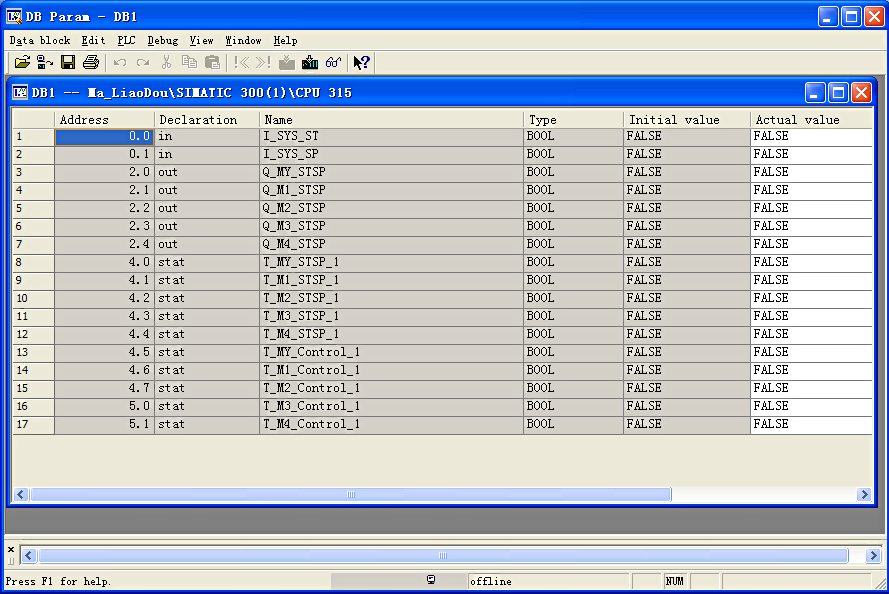Click the T_M4_Control_1 name cell

point(391,425)
